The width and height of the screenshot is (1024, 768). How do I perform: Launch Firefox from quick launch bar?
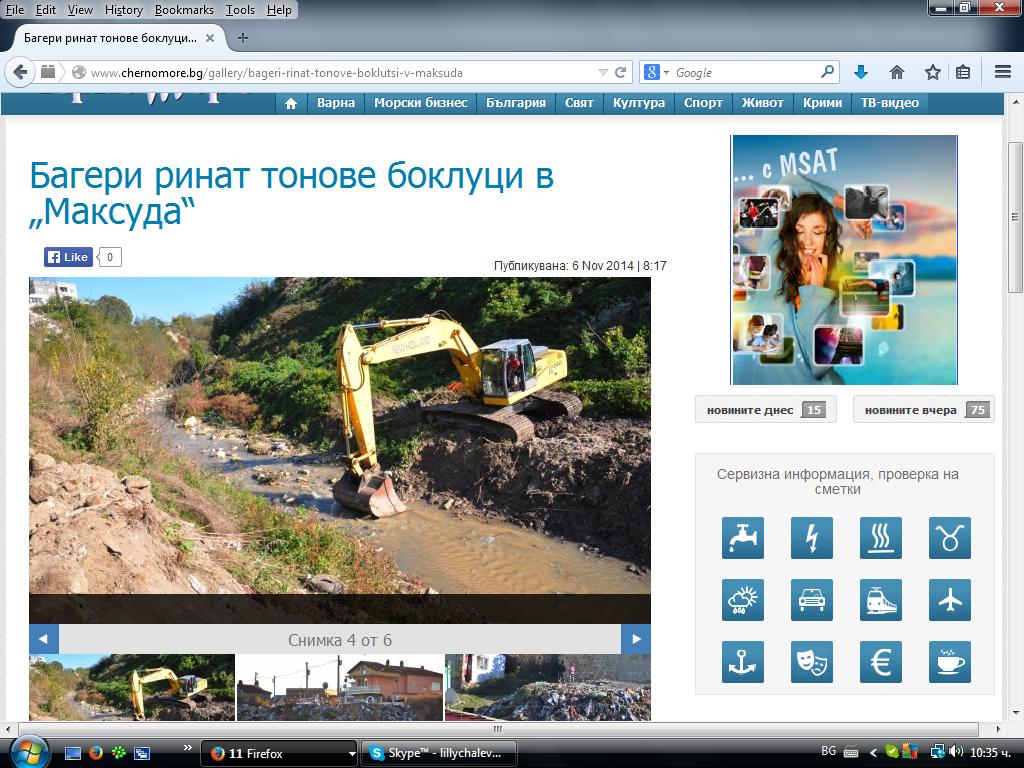[95, 753]
